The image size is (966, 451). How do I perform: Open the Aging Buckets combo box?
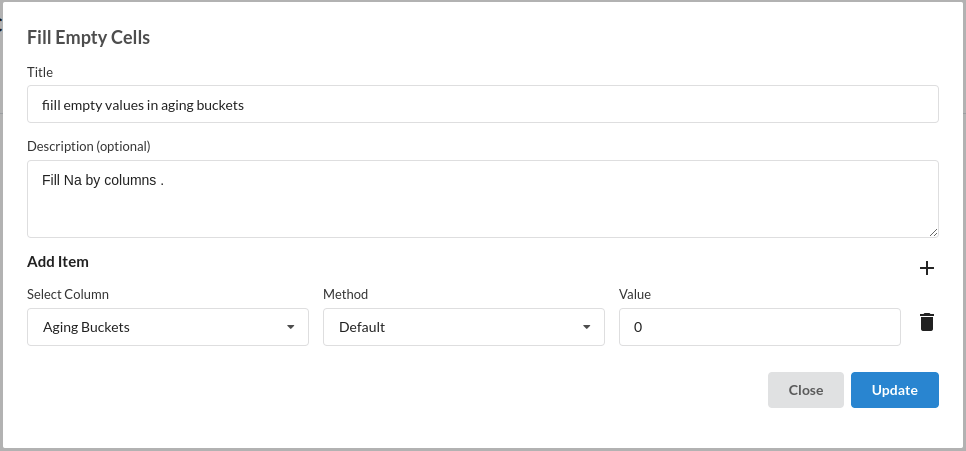[168, 327]
